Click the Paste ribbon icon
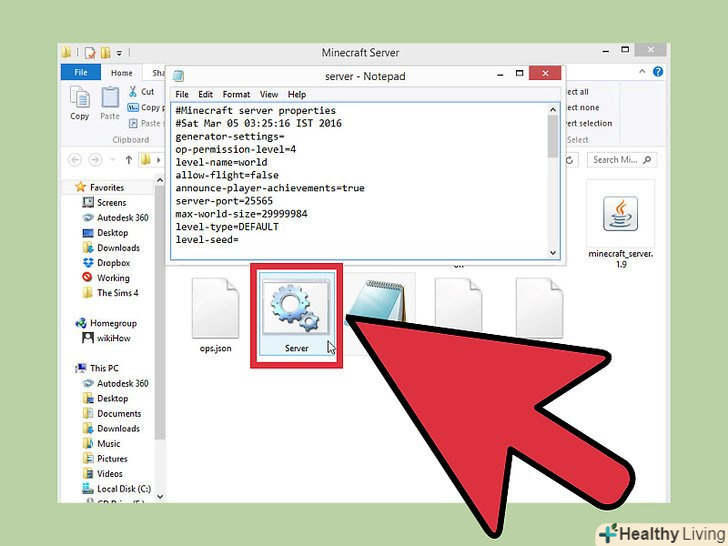Viewport: 728px width, 546px height. [x=110, y=103]
